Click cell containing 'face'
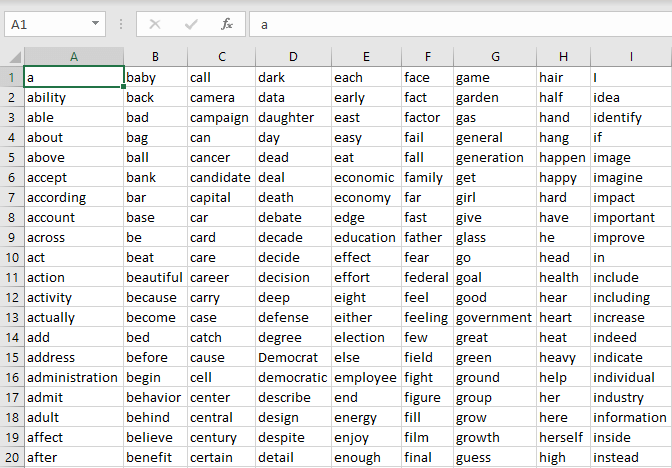672x468 pixels. tap(428, 77)
